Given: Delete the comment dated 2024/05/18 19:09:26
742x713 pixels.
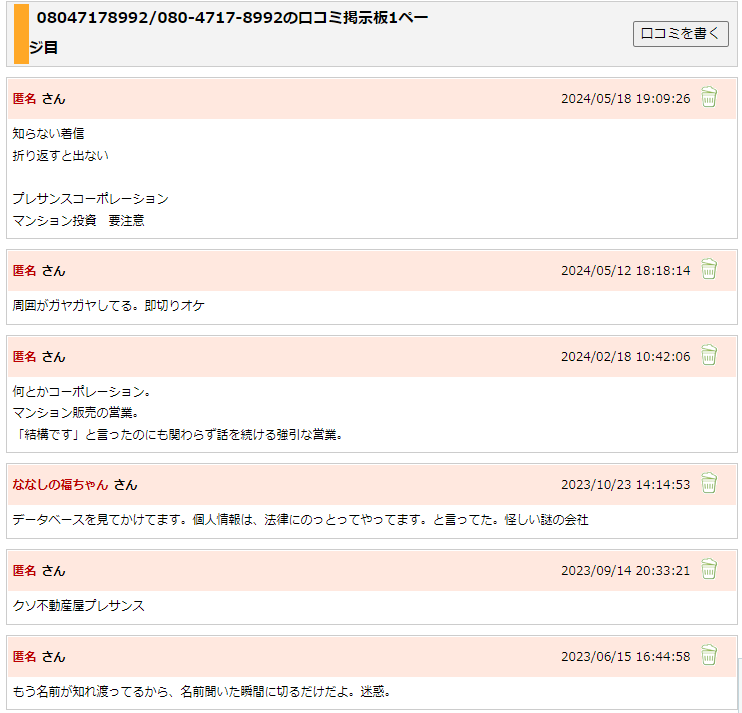Looking at the screenshot, I should click(x=709, y=97).
